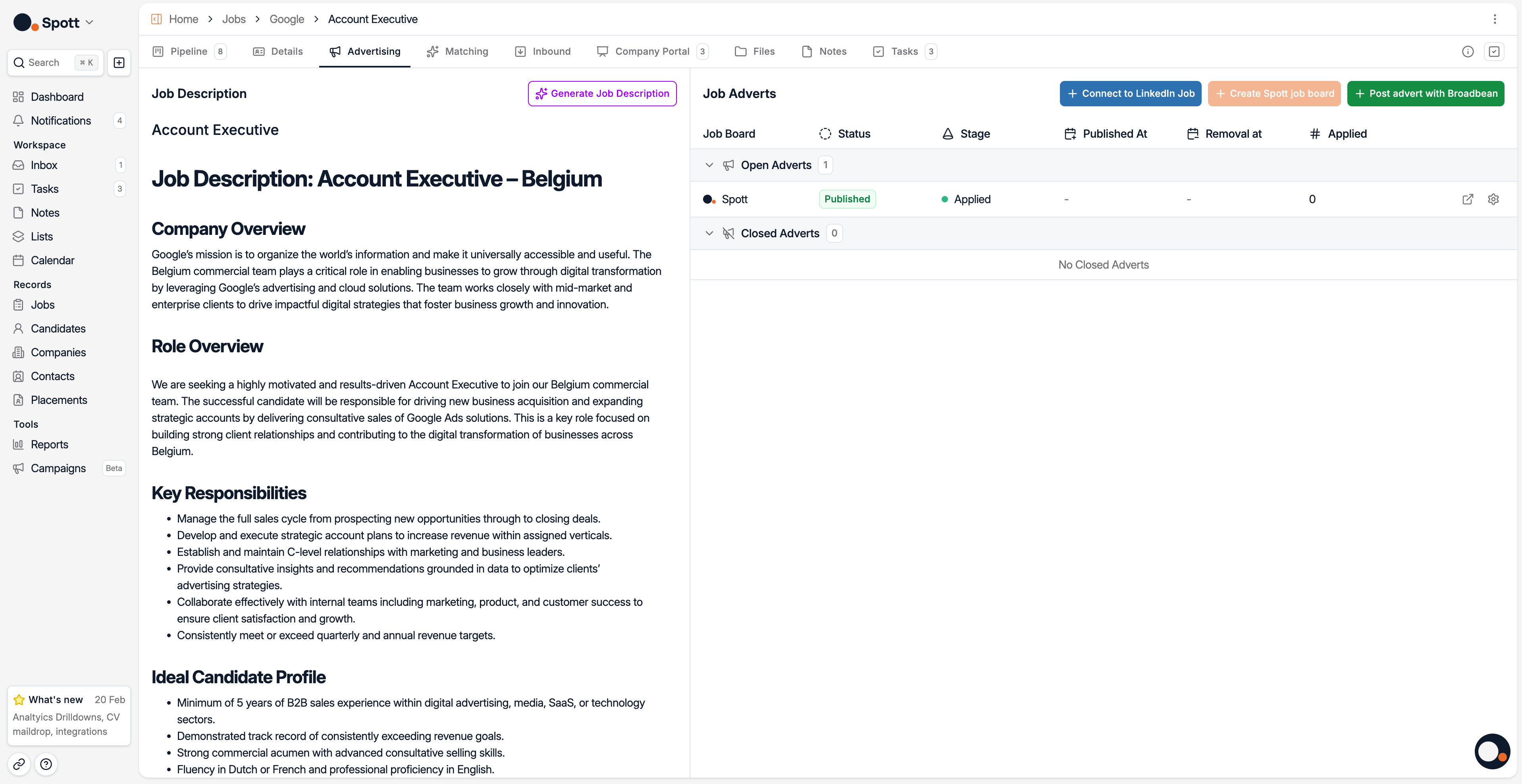The height and width of the screenshot is (784, 1522).
Task: Open Campaigns beta in the sidebar
Action: 69,468
